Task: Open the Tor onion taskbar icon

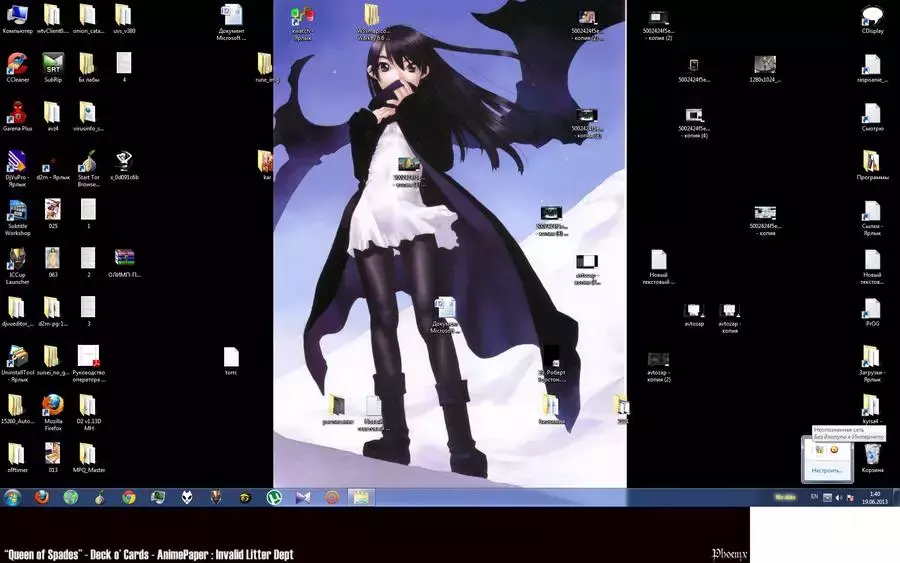Action: click(x=100, y=497)
